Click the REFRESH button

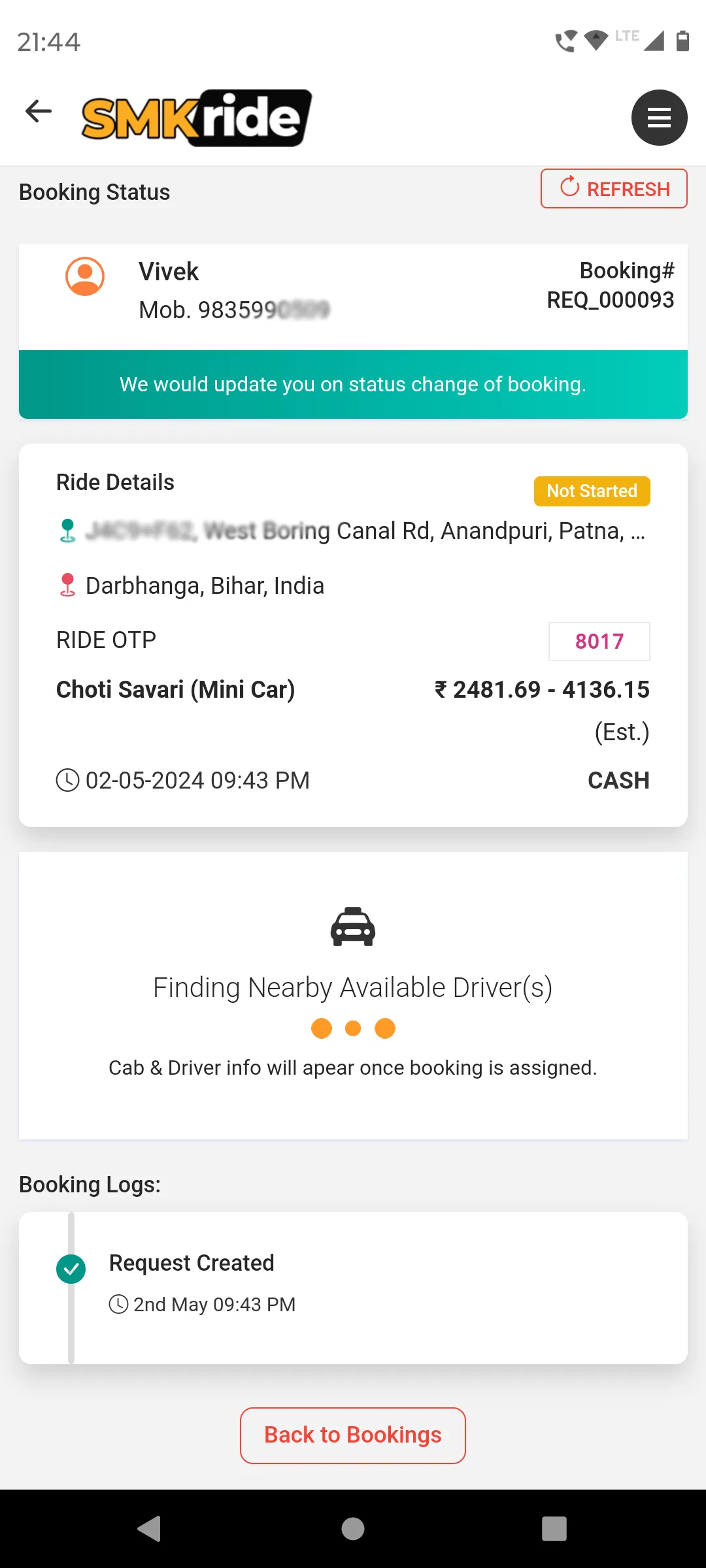click(x=614, y=189)
